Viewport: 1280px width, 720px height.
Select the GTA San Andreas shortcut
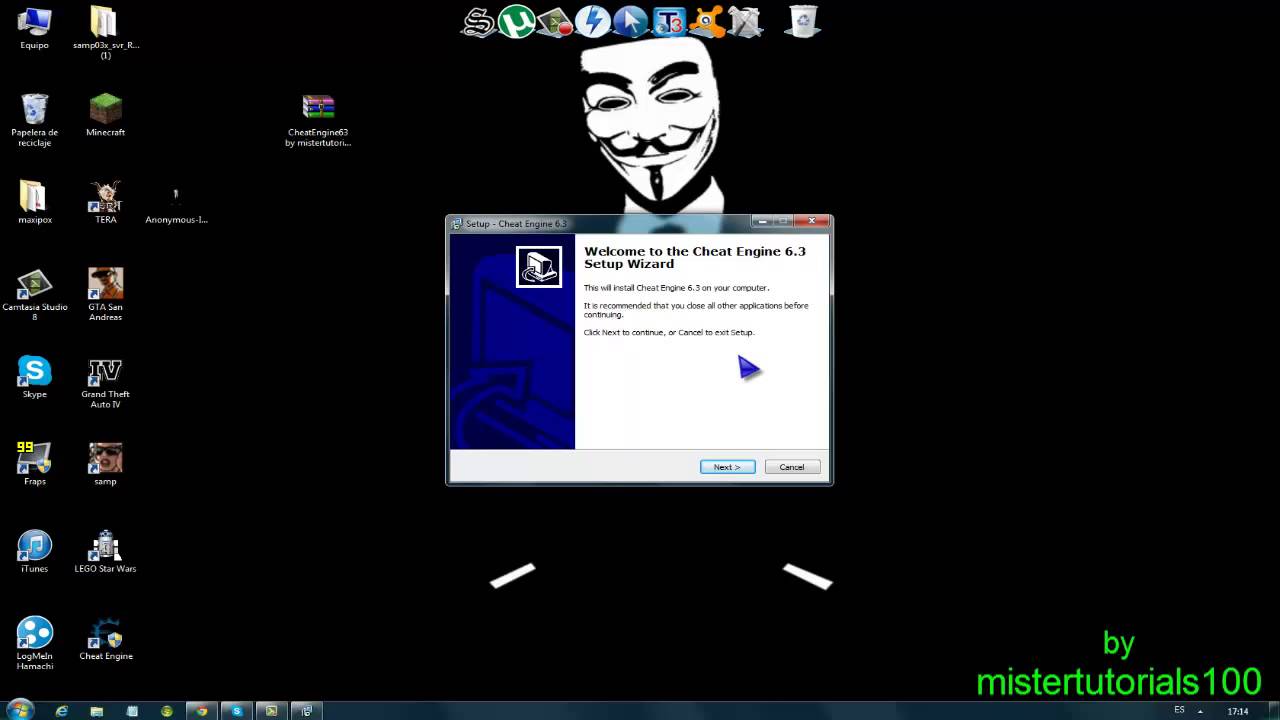(x=105, y=295)
